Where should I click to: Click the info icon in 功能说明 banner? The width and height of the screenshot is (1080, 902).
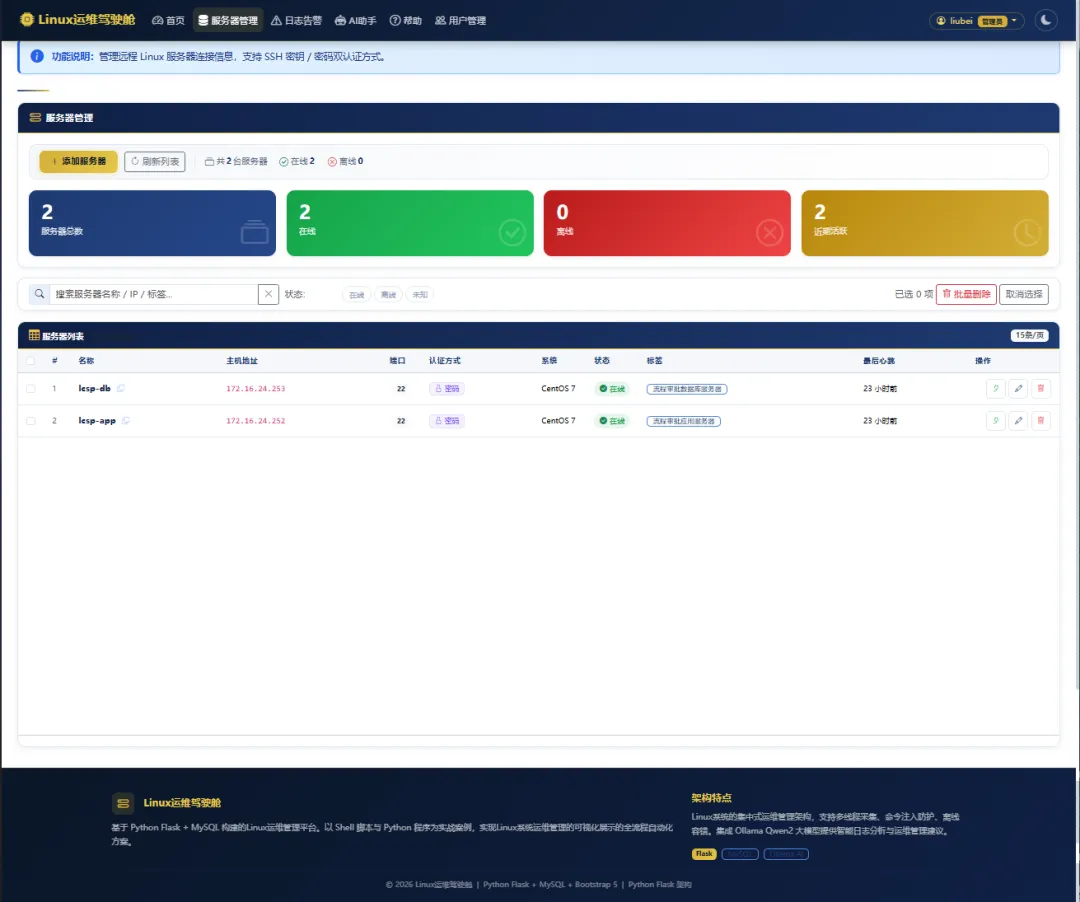pos(37,56)
